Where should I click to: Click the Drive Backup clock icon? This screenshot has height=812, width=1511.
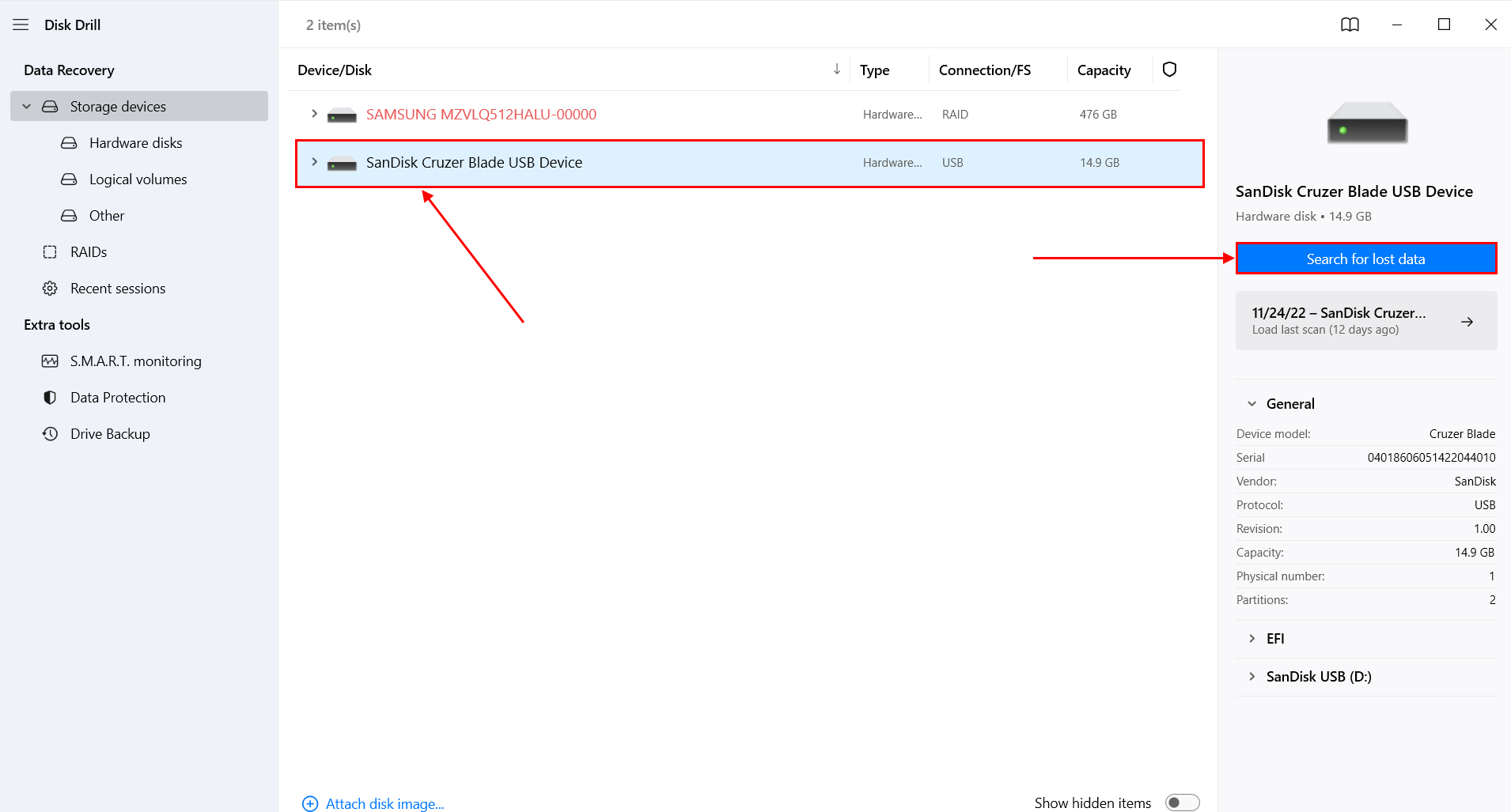click(x=50, y=433)
